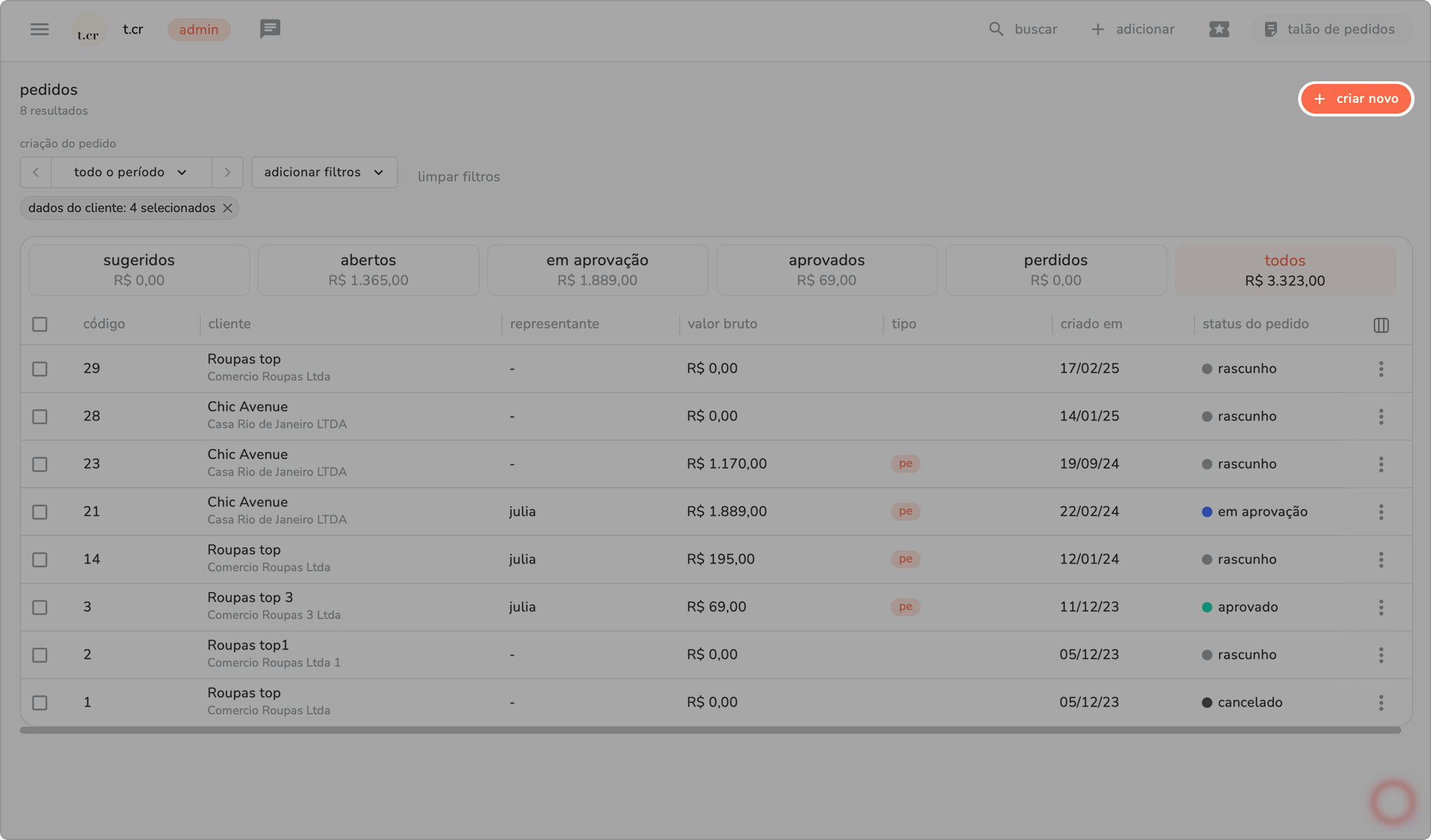
Task: Open the hamburger menu
Action: click(39, 29)
